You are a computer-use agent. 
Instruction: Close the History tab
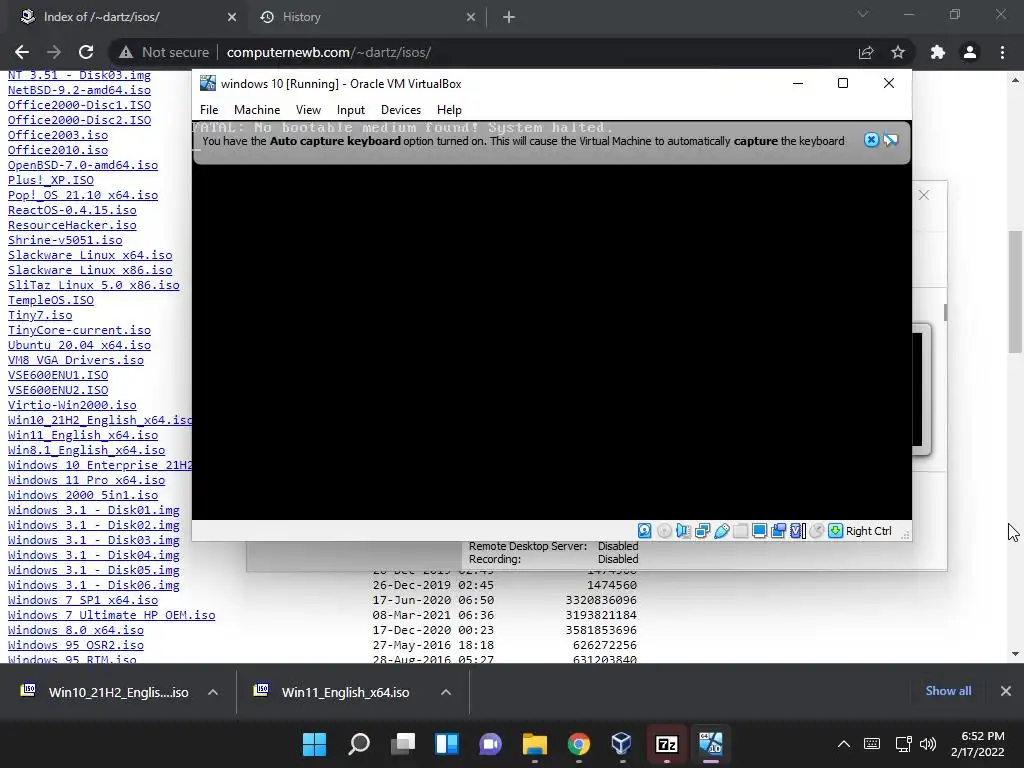[x=471, y=17]
